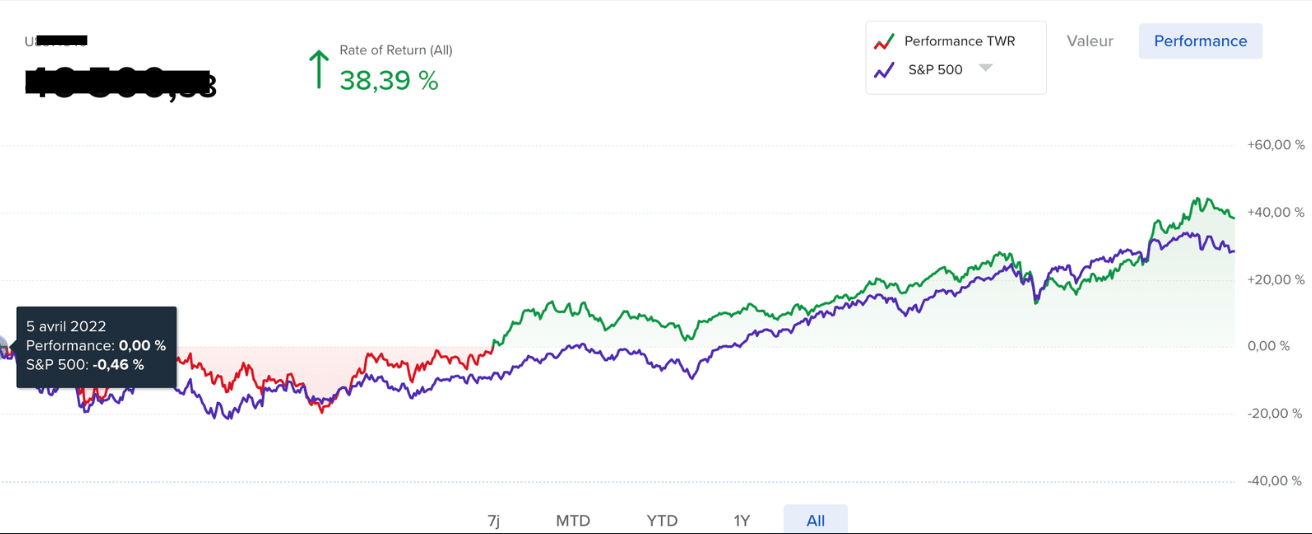
Task: Click the 5 avril 2022 tooltip date
Action: (x=66, y=326)
